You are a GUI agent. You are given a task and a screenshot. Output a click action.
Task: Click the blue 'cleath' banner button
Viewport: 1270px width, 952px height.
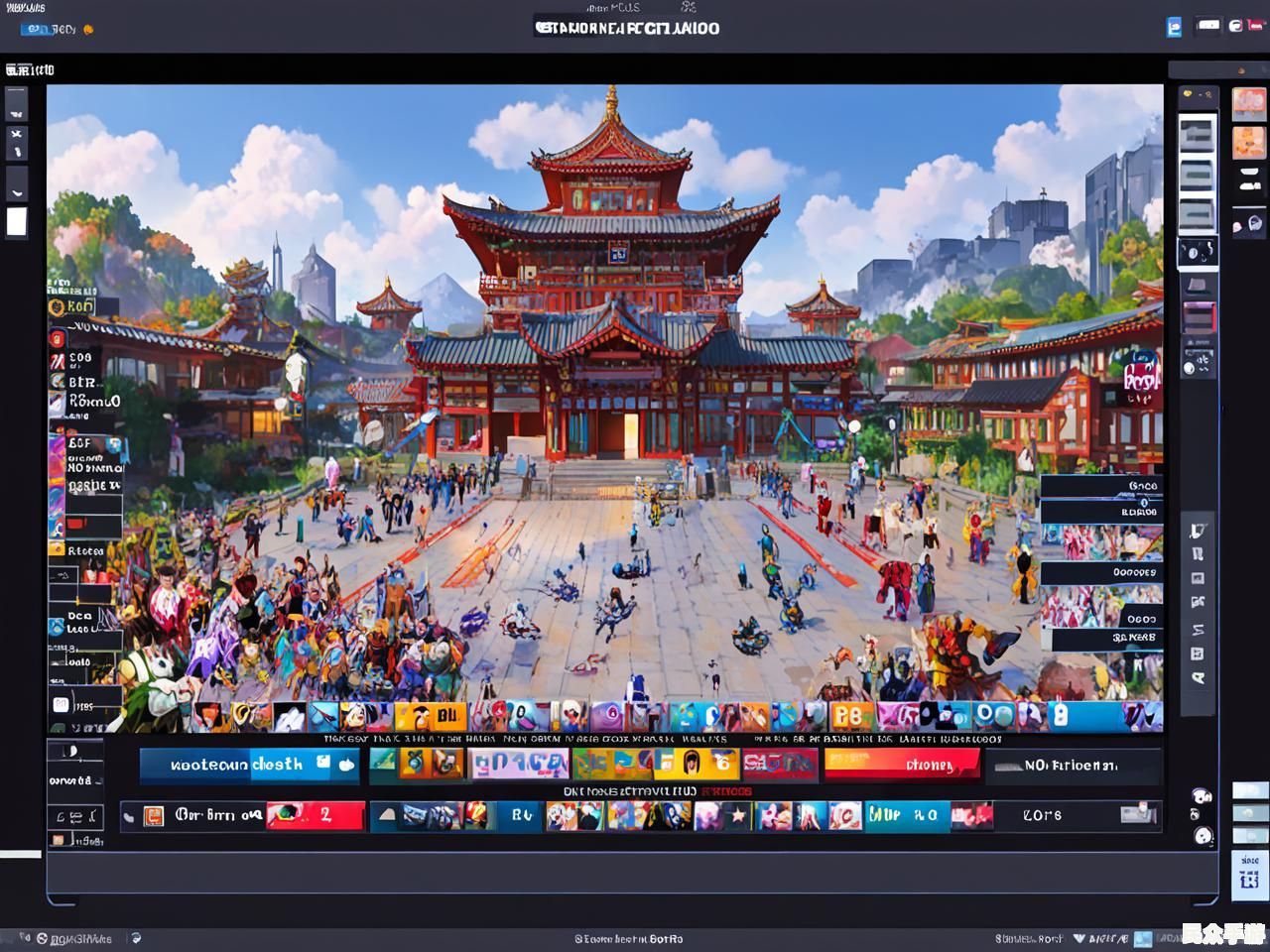click(x=249, y=765)
